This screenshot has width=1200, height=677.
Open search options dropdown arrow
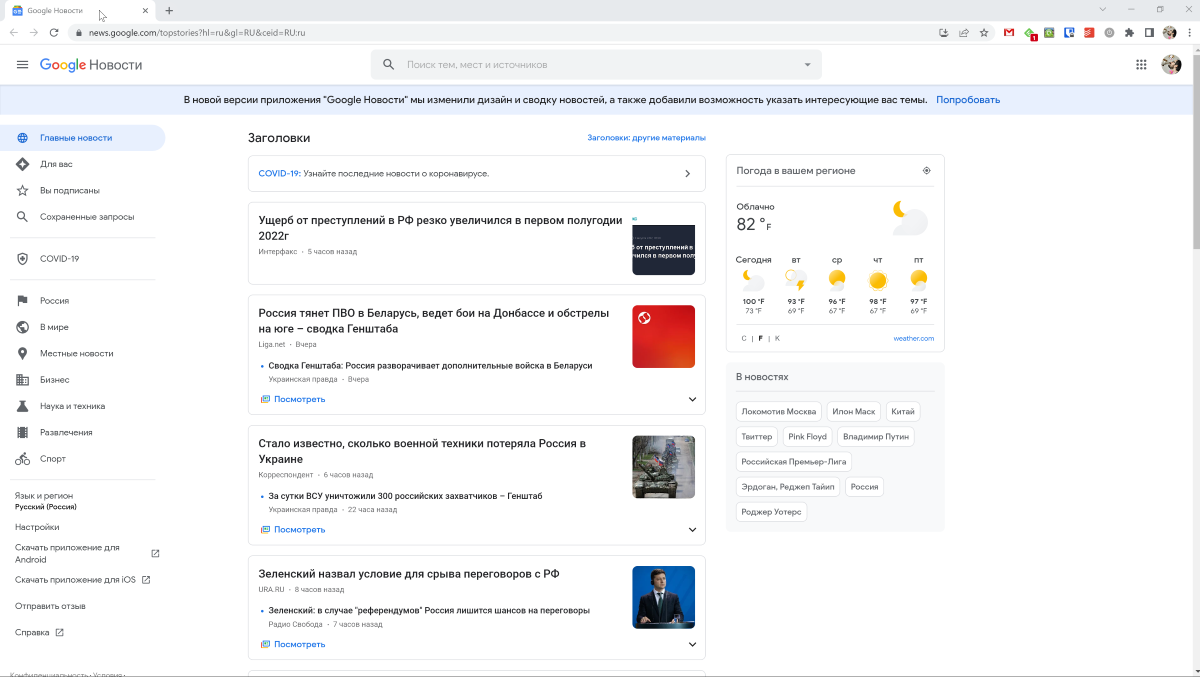point(808,65)
